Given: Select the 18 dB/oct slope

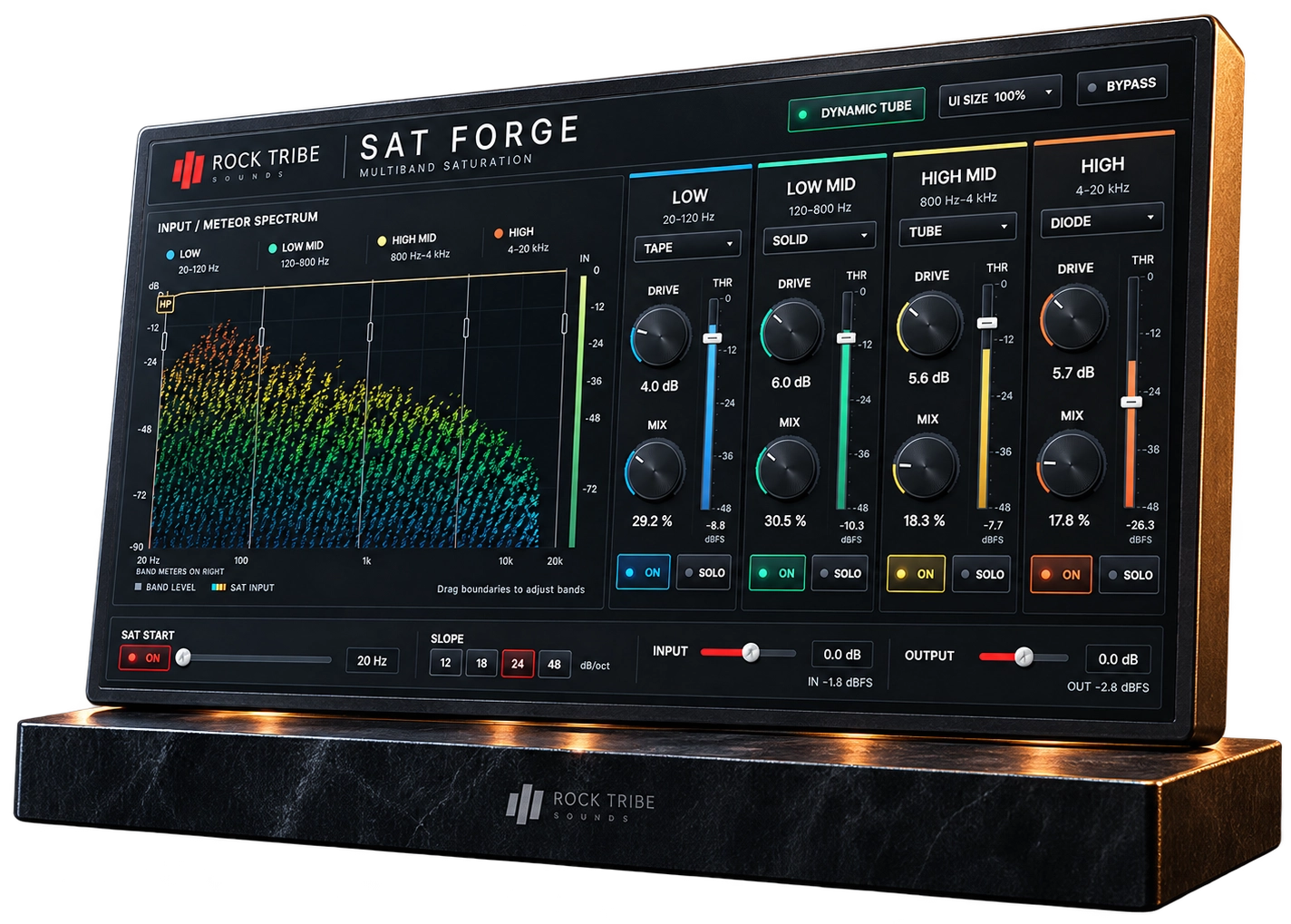Looking at the screenshot, I should point(481,664).
